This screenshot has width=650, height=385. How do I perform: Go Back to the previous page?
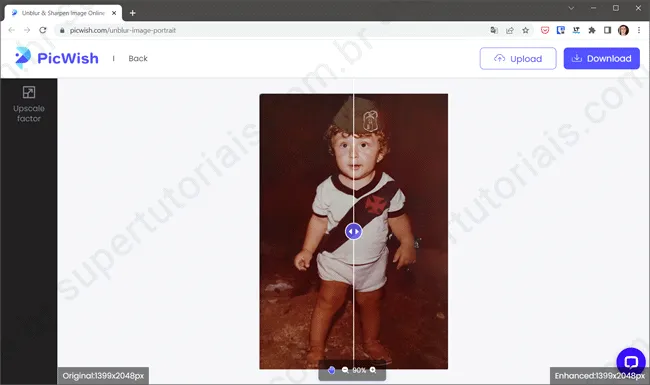coord(138,58)
